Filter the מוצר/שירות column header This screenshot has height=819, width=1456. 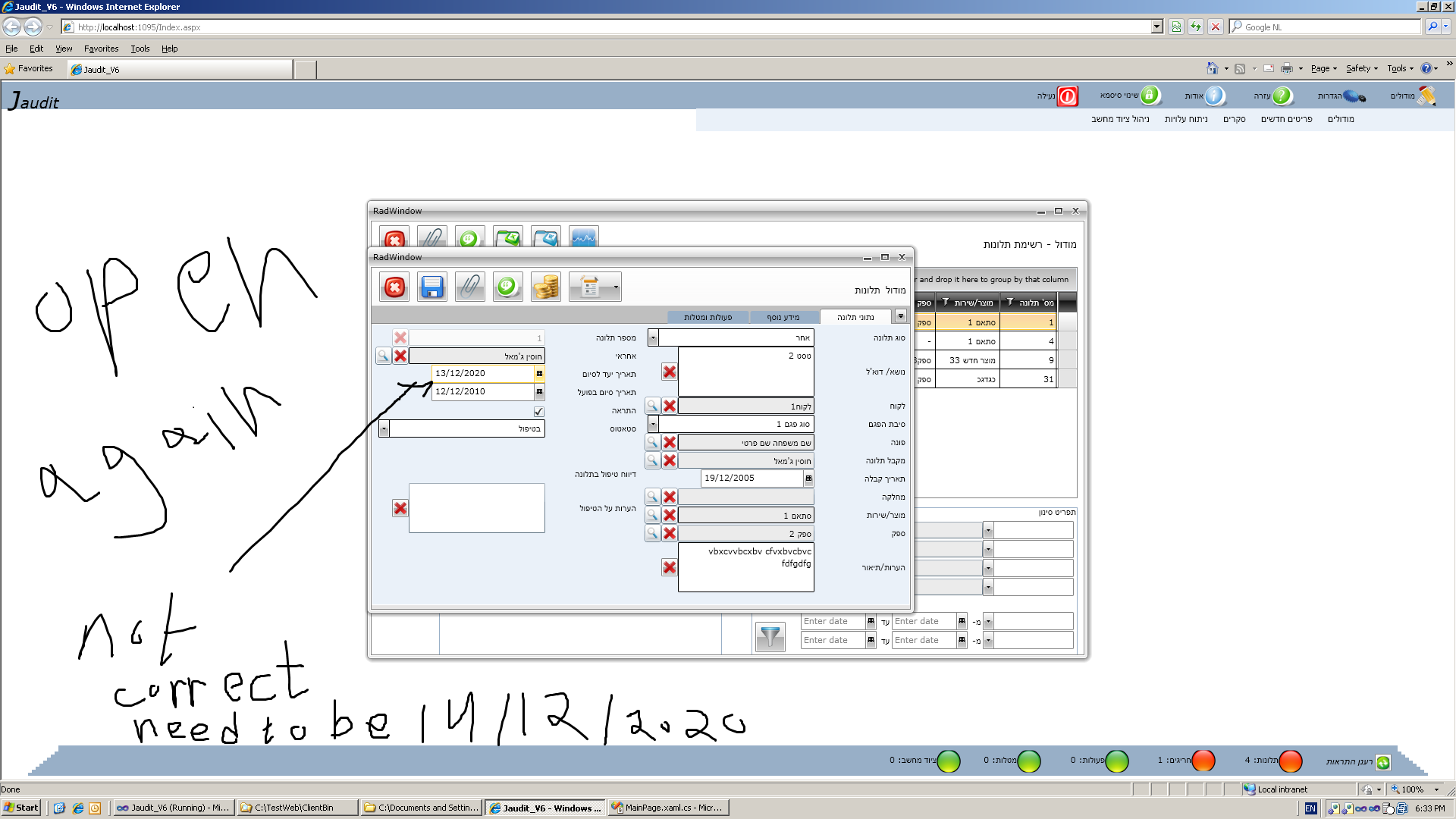click(x=946, y=302)
